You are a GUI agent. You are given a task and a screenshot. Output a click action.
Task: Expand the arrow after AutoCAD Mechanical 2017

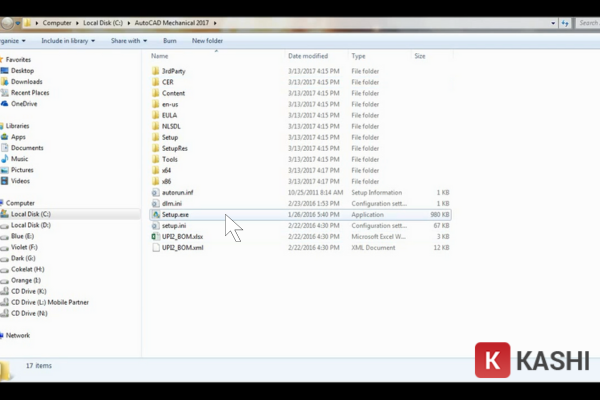(x=215, y=23)
